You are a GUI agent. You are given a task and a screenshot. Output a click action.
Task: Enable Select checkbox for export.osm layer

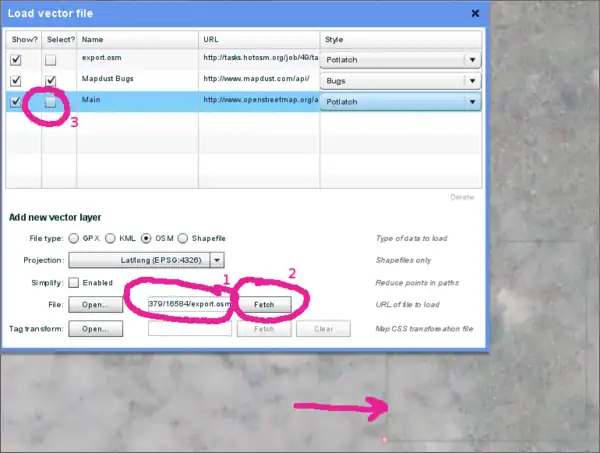tap(51, 60)
